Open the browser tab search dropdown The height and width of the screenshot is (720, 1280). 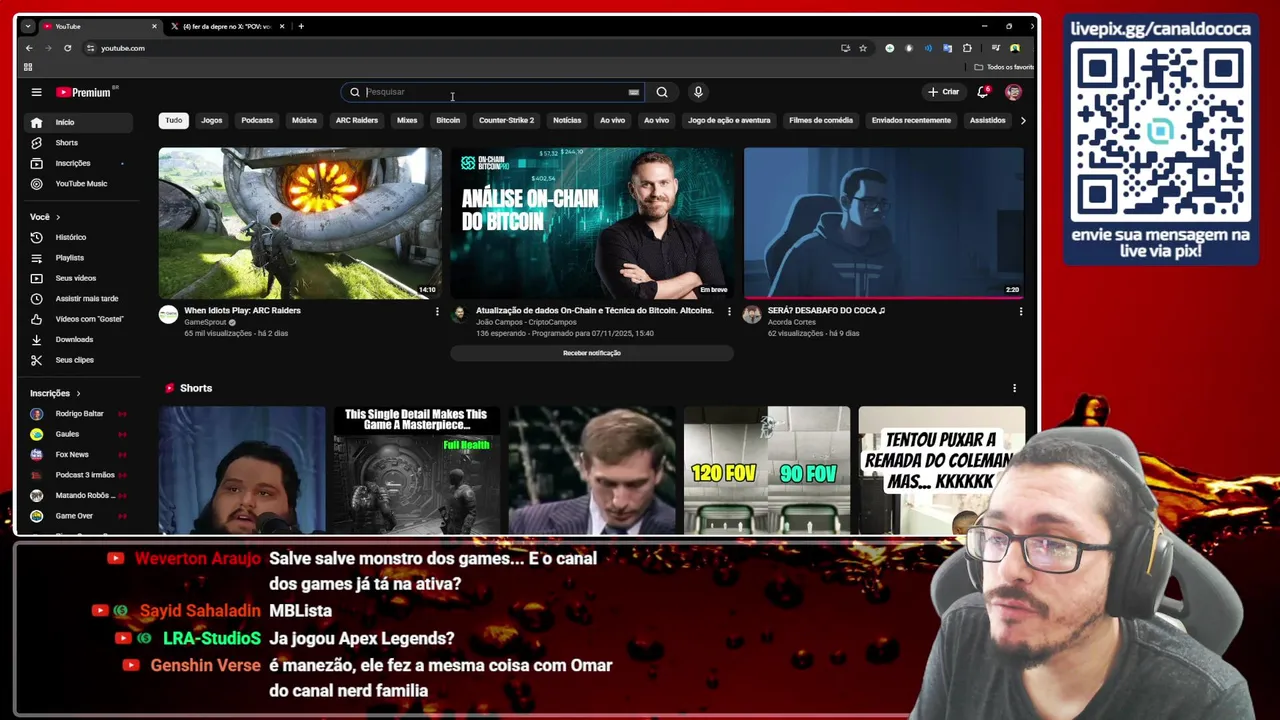(27, 26)
